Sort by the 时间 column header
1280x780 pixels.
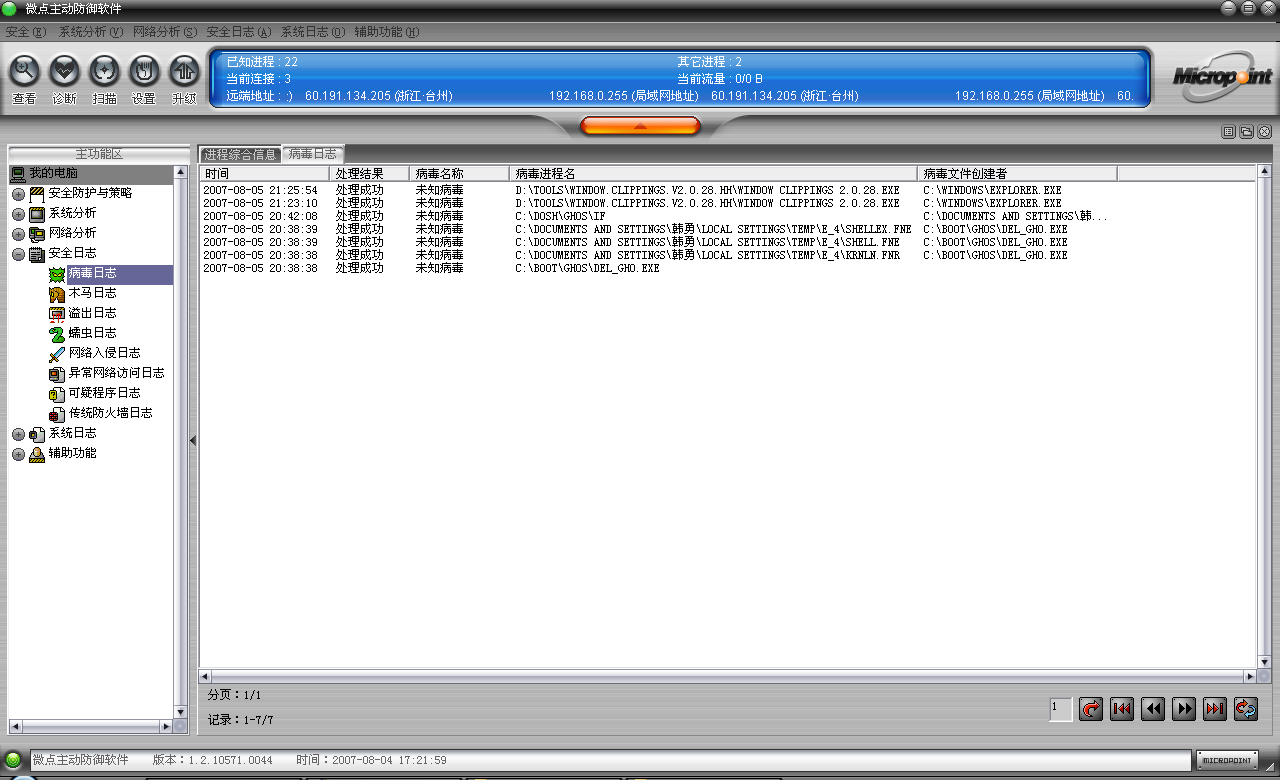(266, 174)
